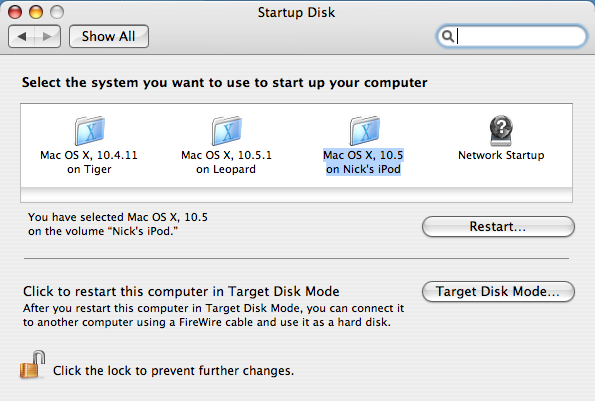Click the lock to prevent further changes
595x401 pixels.
[33, 365]
